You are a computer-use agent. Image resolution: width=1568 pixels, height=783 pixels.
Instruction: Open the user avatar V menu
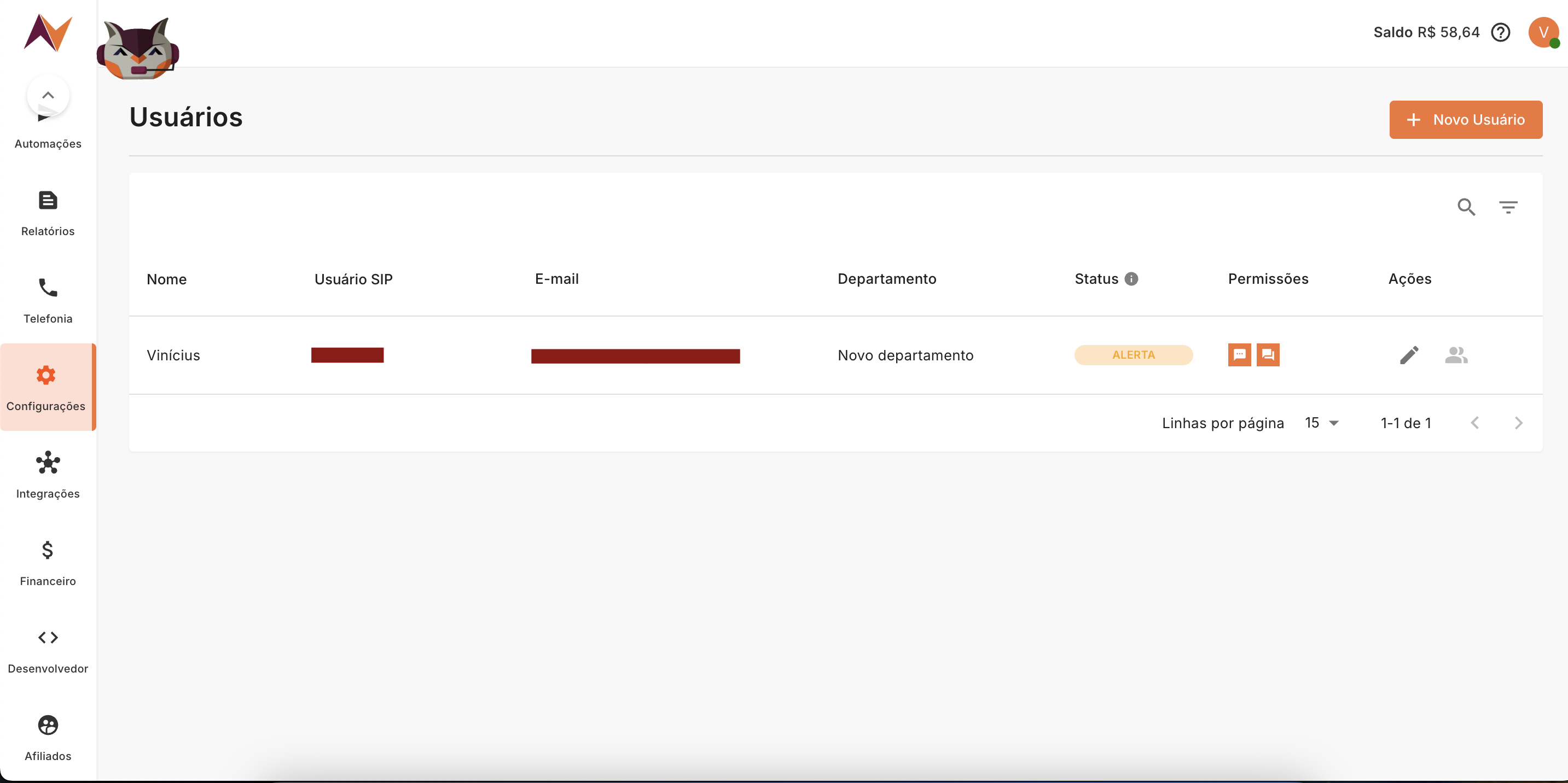coord(1542,32)
